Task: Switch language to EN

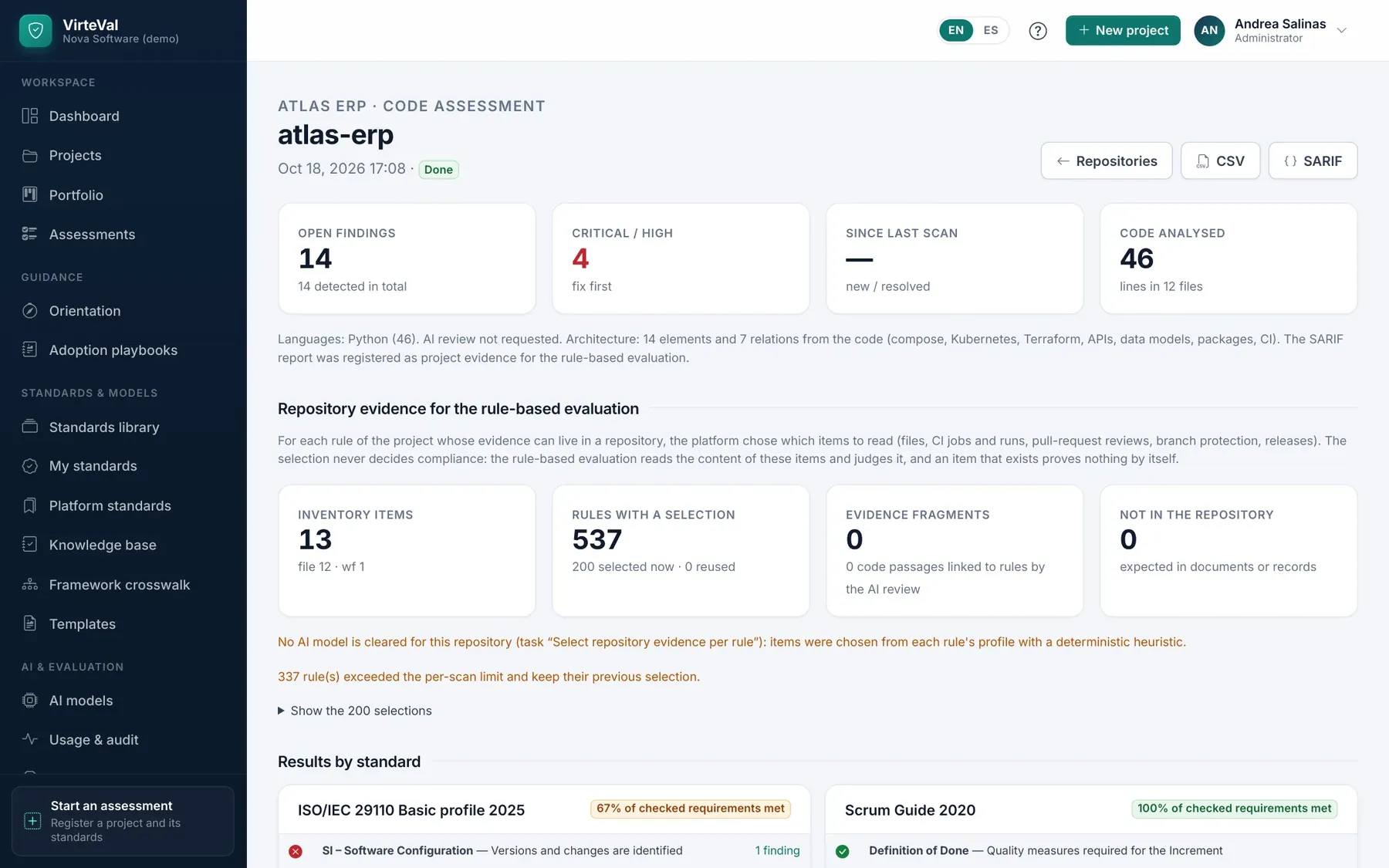Action: (x=956, y=30)
